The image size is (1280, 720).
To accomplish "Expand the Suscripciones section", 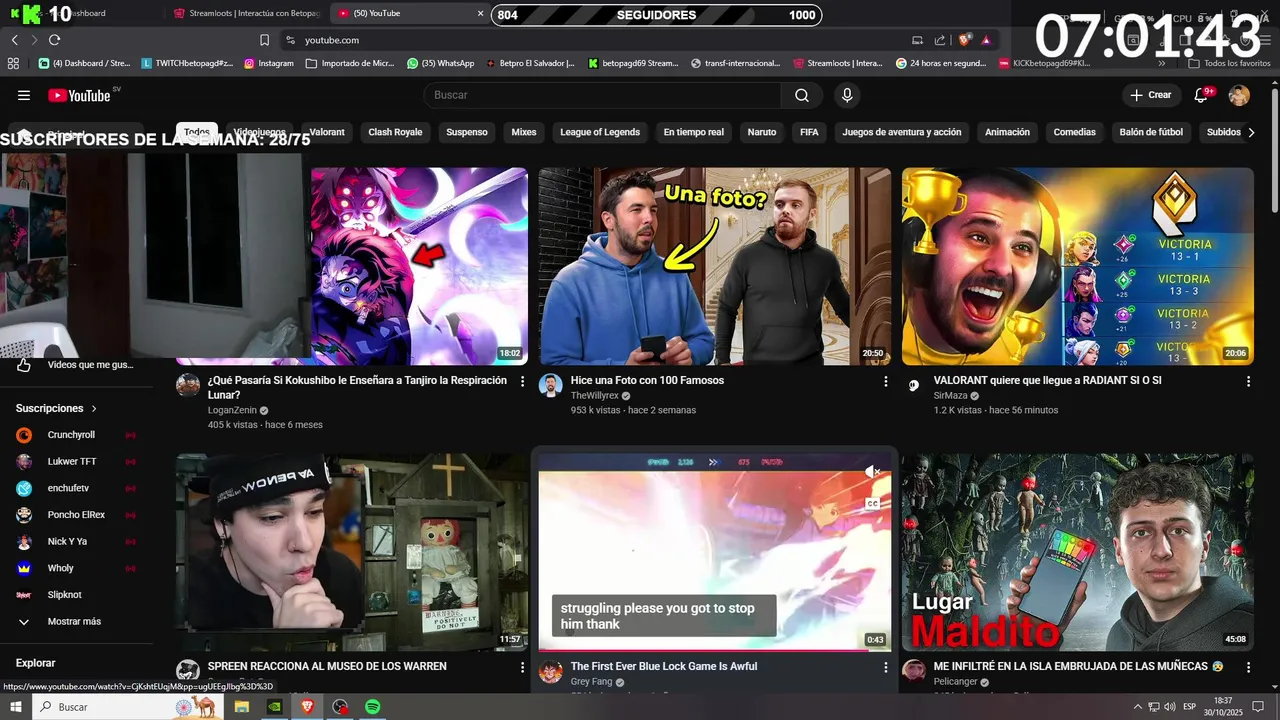I will pos(57,408).
